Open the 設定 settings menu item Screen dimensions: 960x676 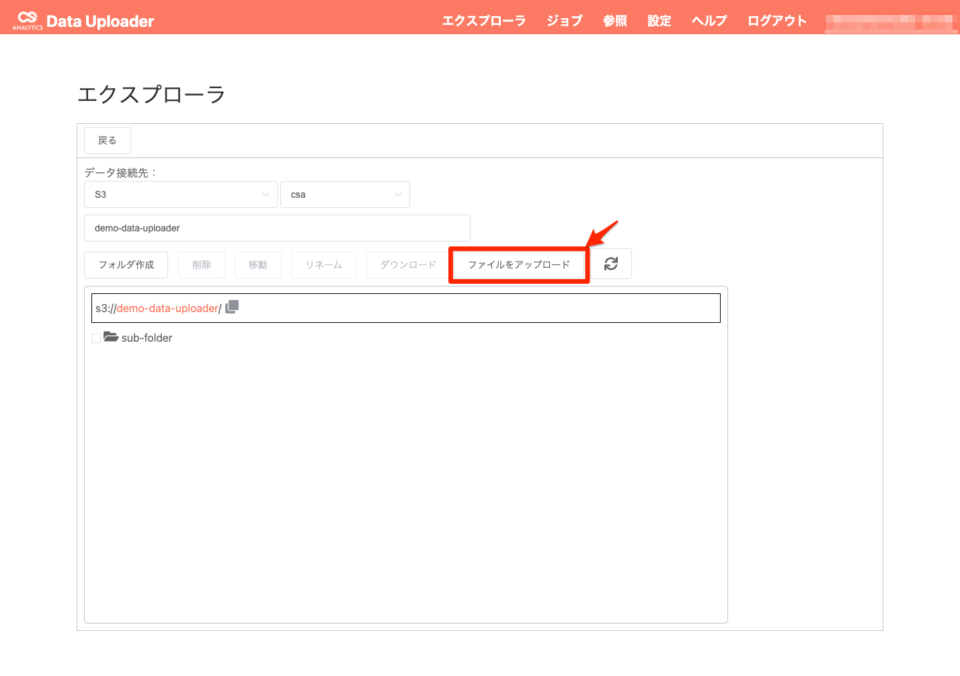pos(658,19)
